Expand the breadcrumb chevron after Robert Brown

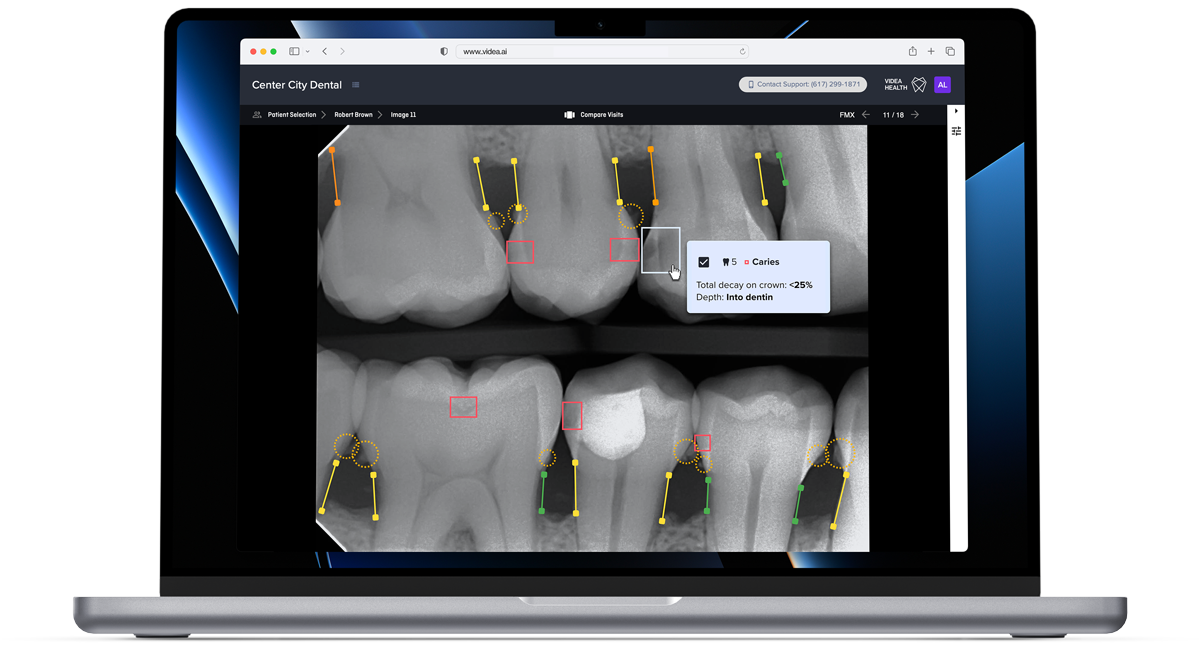[x=379, y=114]
